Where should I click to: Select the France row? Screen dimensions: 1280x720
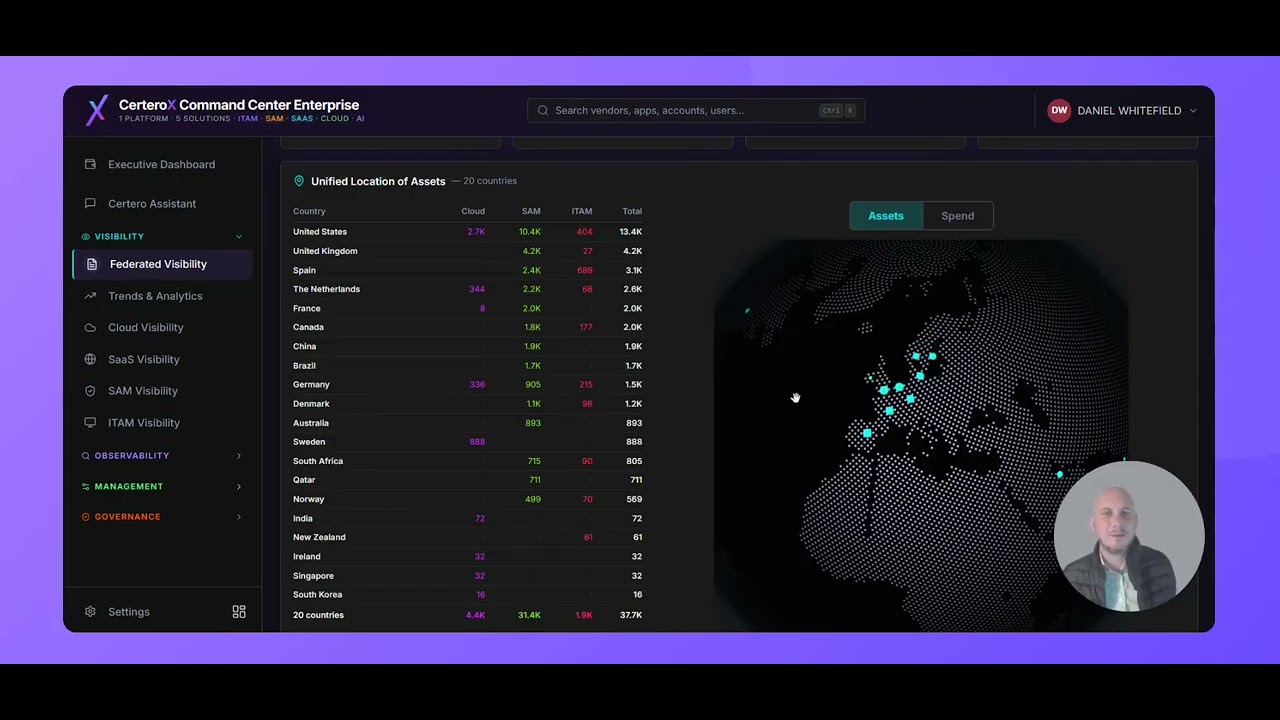pyautogui.click(x=467, y=308)
